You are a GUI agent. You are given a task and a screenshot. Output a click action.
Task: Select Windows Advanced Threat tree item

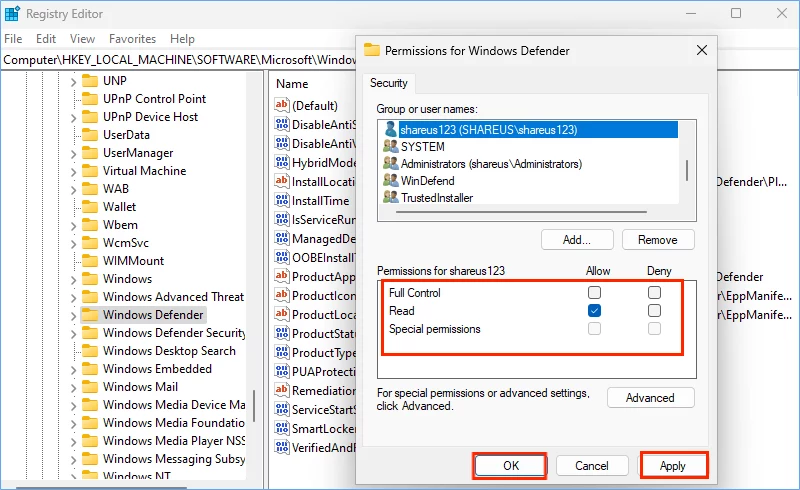tap(173, 297)
